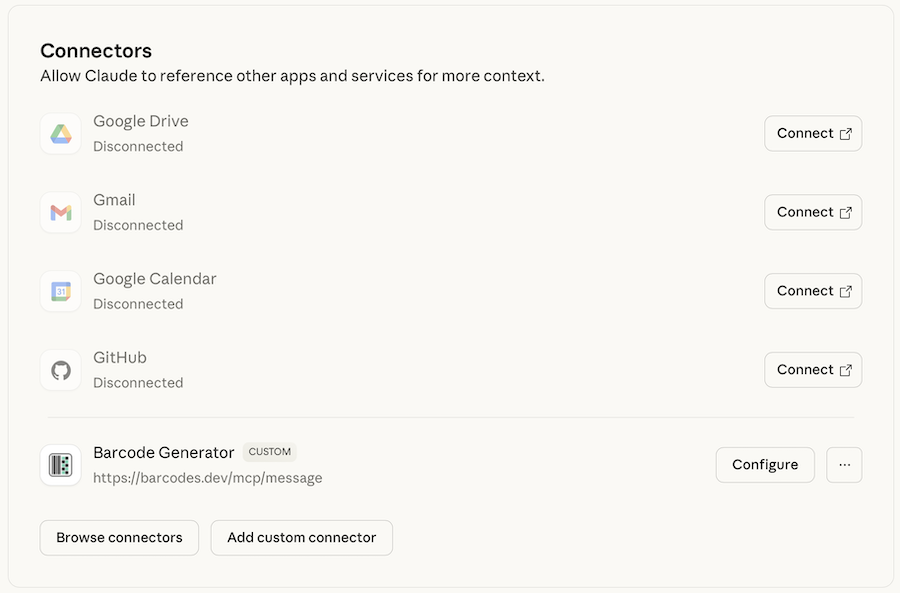Click Add custom connector
Screen dimensions: 900x593
[301, 538]
